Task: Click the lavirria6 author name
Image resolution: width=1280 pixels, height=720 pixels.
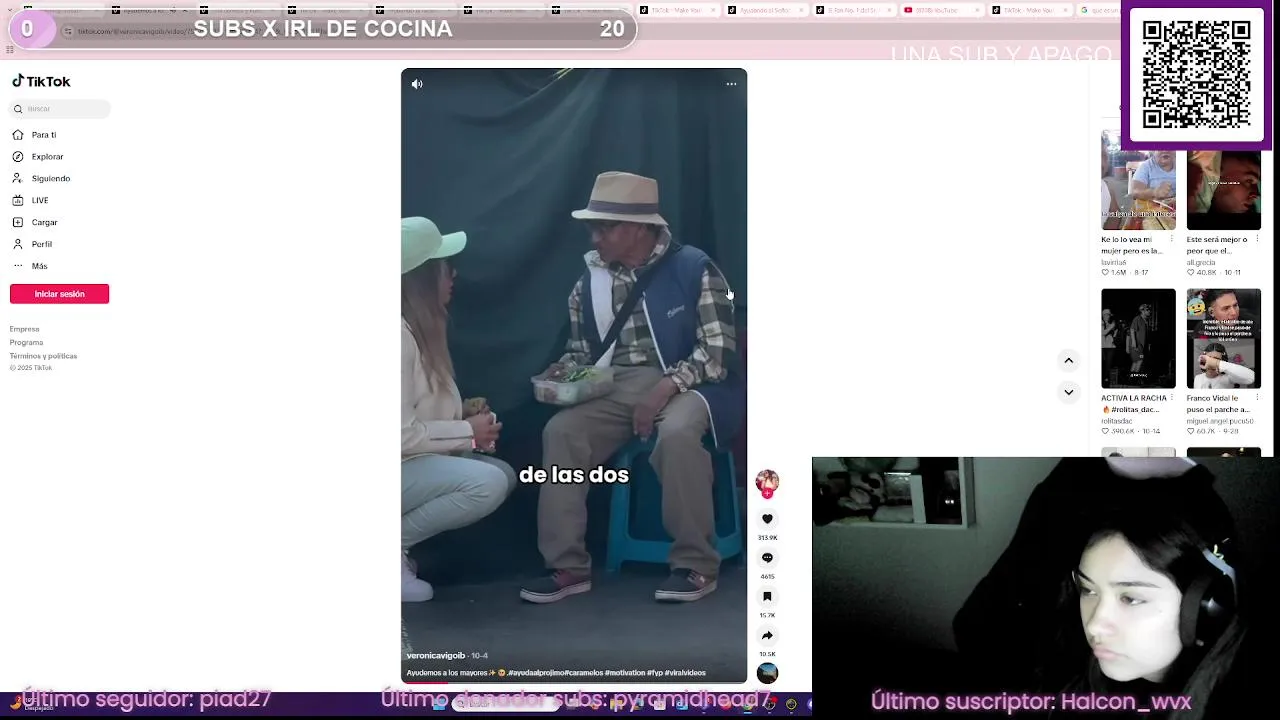Action: coord(1115,262)
